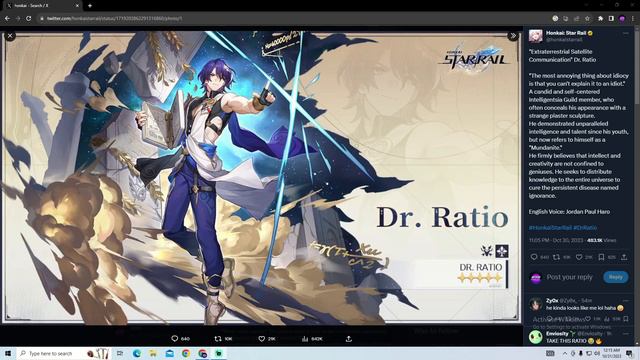Share this page icon in address bar
The image size is (640, 360).
click(x=576, y=18)
